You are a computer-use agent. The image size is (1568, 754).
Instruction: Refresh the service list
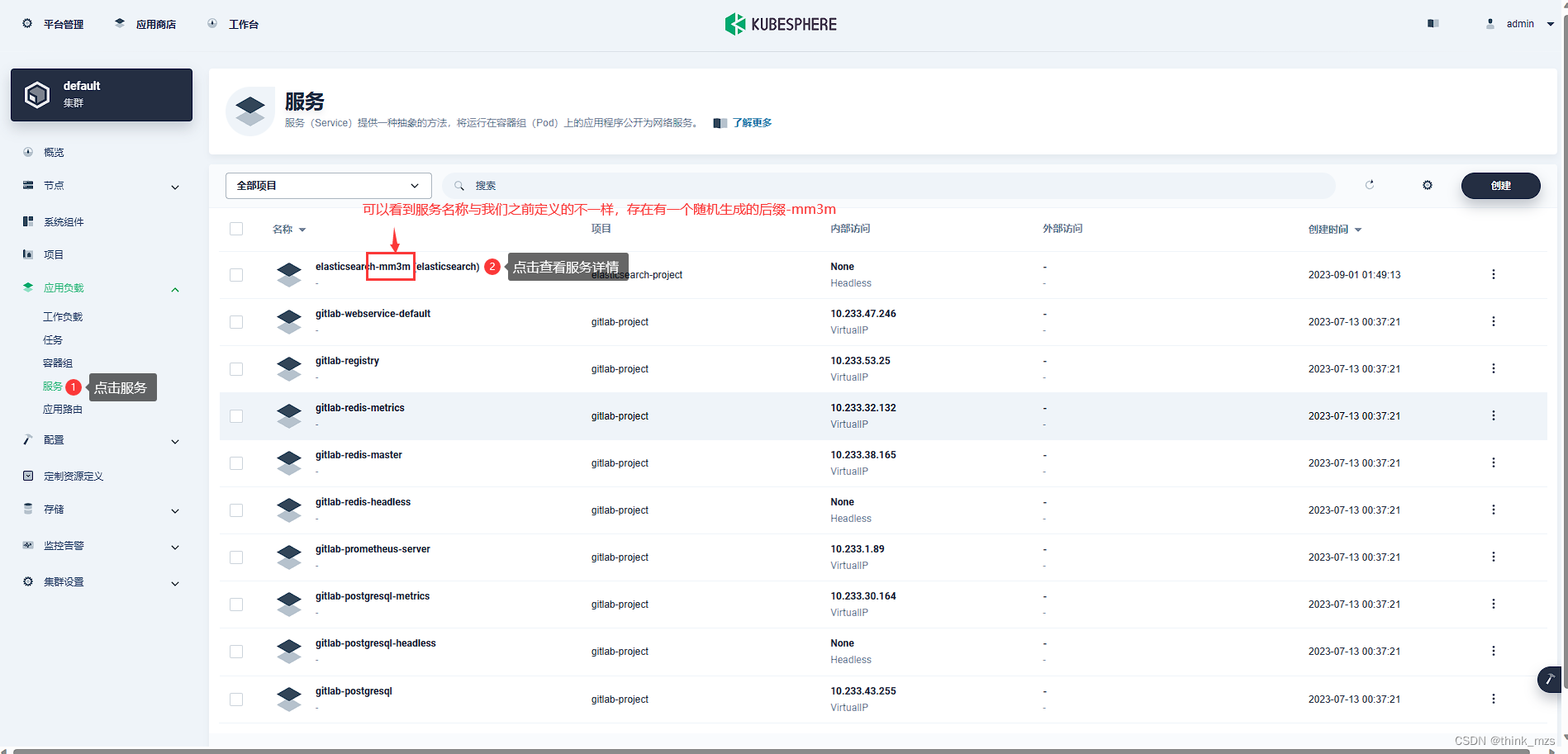(x=1369, y=185)
